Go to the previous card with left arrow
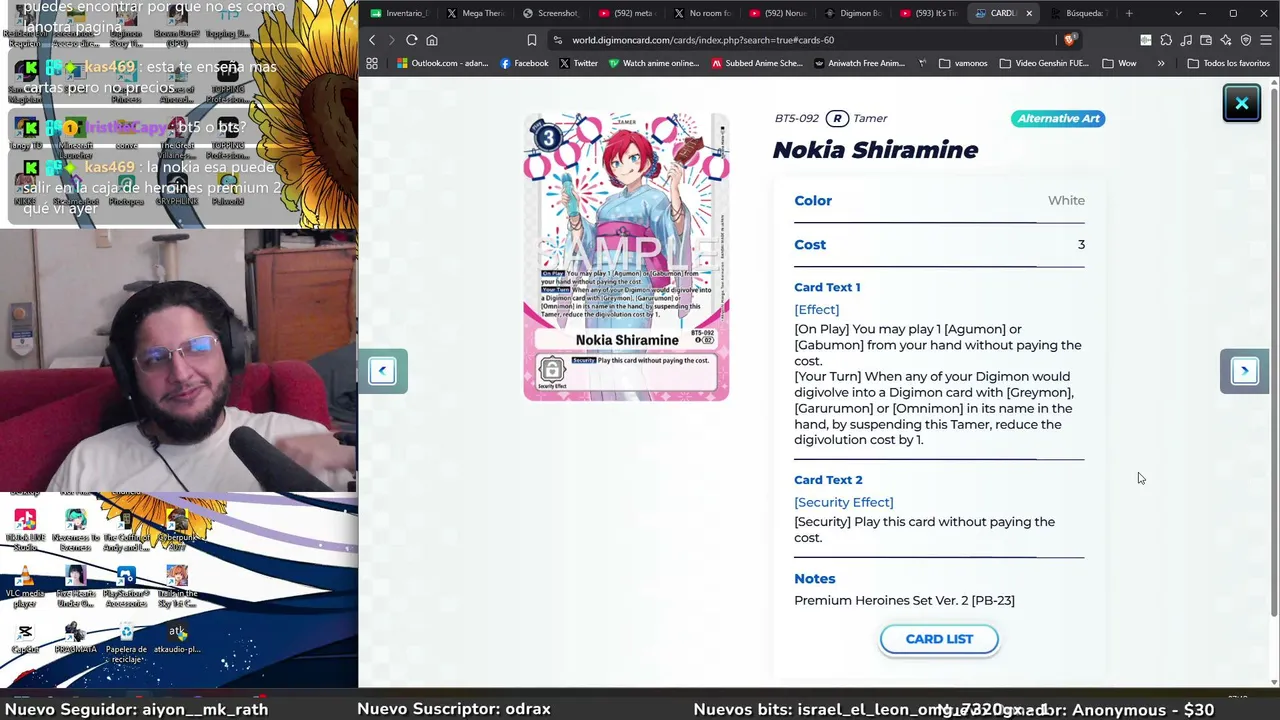 (x=382, y=371)
